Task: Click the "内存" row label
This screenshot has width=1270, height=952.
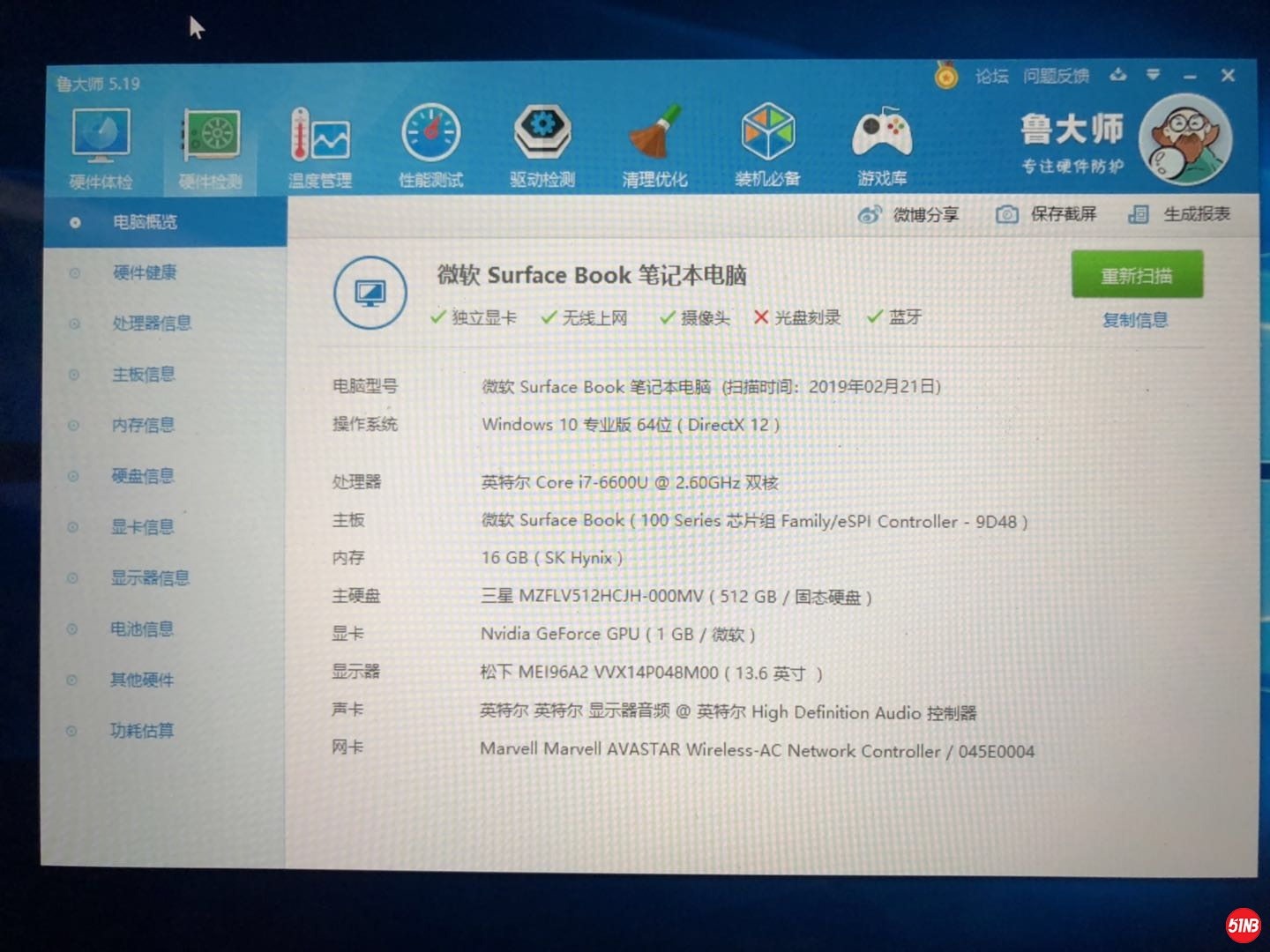Action: click(348, 558)
